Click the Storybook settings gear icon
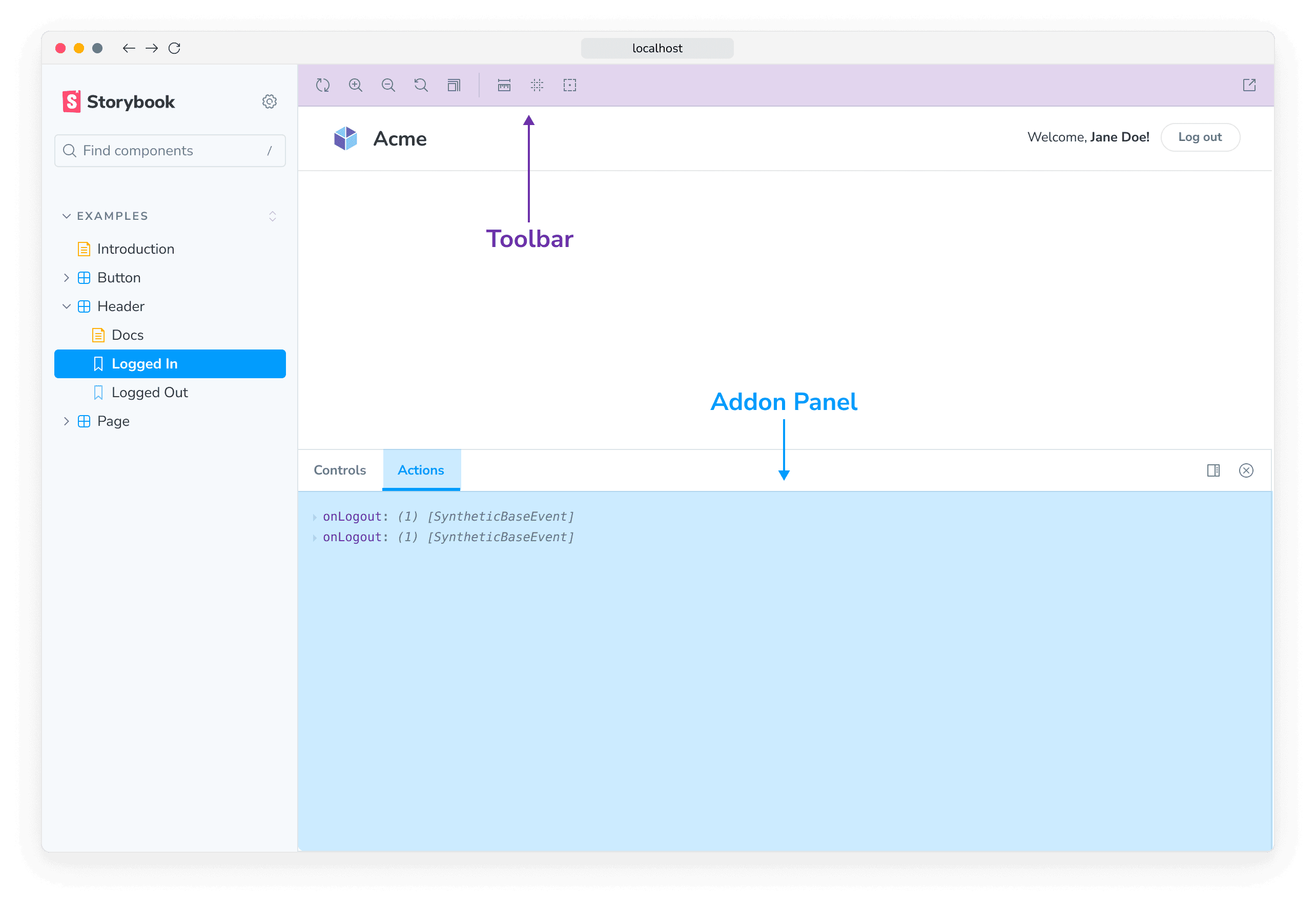 269,102
